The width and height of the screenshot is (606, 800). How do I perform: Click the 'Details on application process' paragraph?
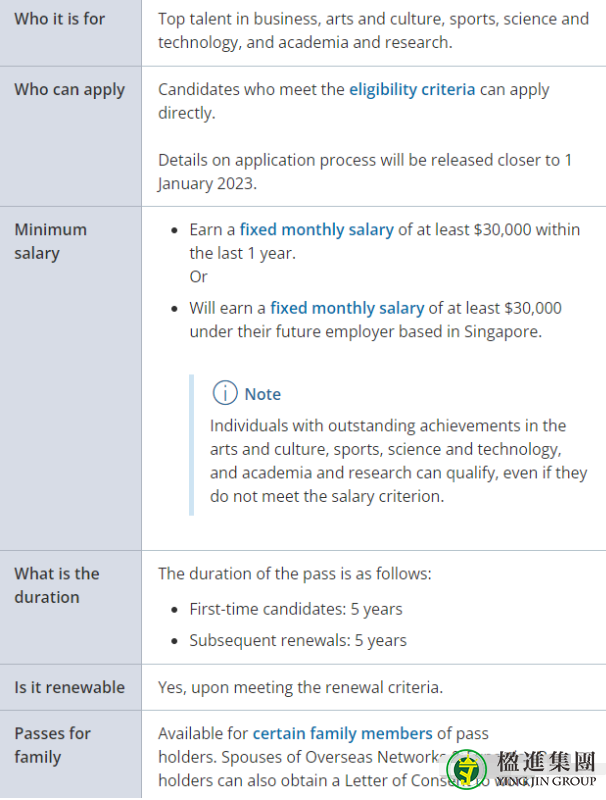pos(365,171)
